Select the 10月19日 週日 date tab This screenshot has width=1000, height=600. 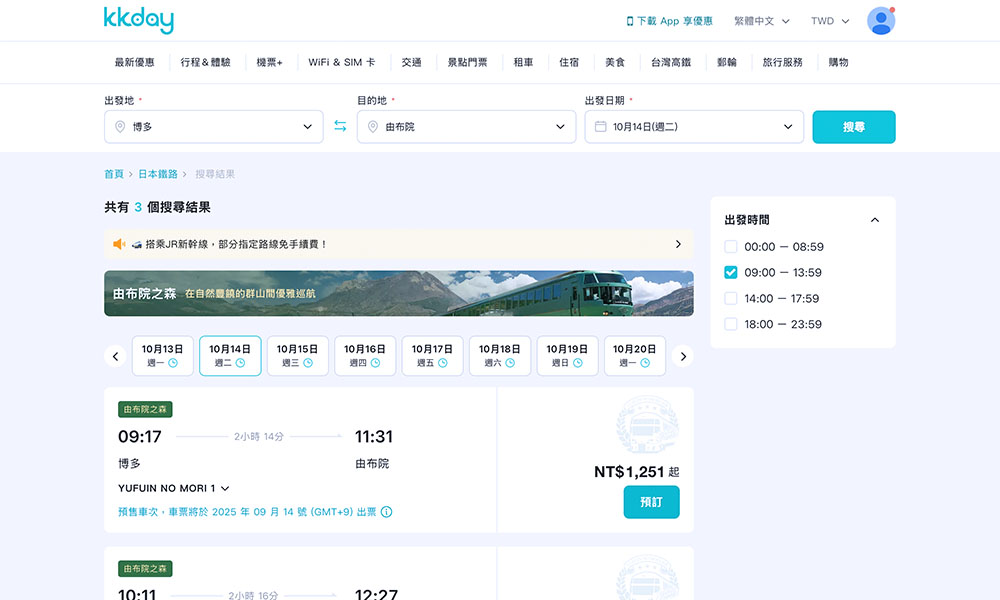(x=568, y=356)
